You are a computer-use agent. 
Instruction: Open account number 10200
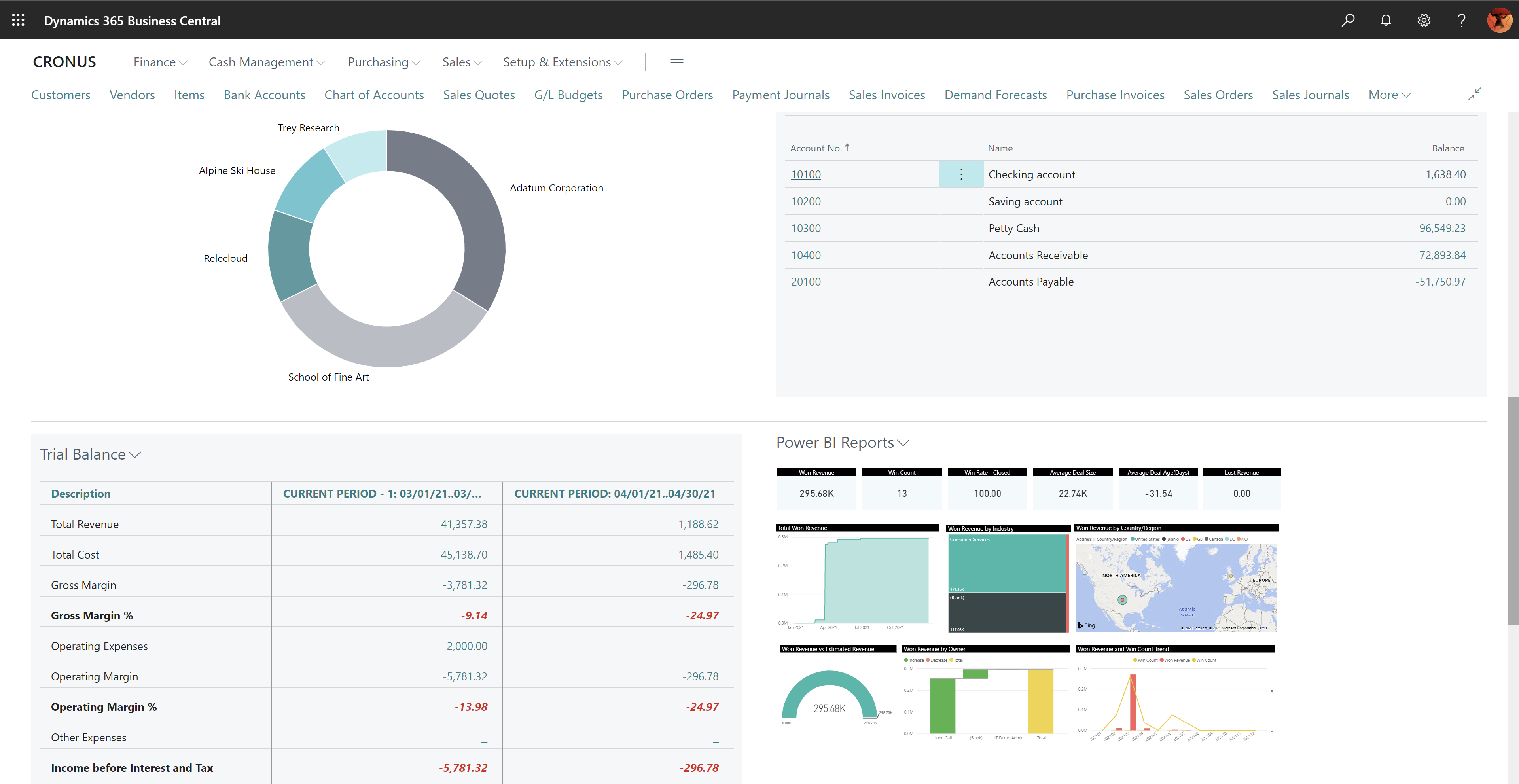coord(805,202)
